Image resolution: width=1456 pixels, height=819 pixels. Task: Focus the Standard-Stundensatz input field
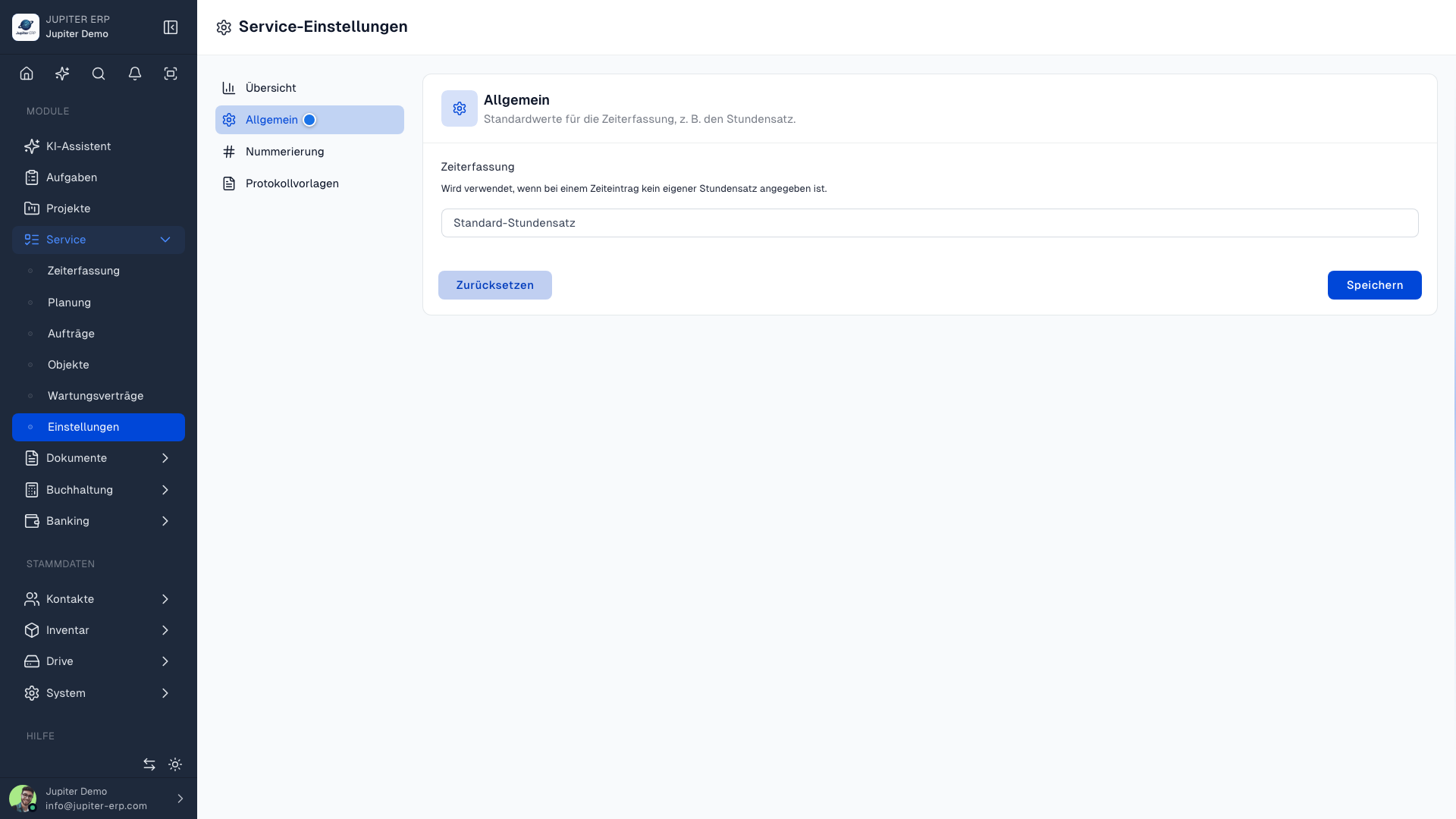[x=930, y=223]
